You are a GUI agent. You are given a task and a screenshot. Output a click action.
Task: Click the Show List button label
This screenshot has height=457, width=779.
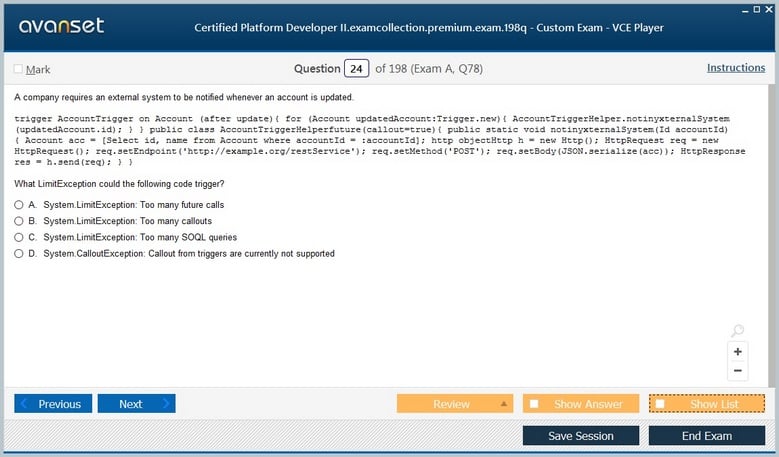click(714, 404)
